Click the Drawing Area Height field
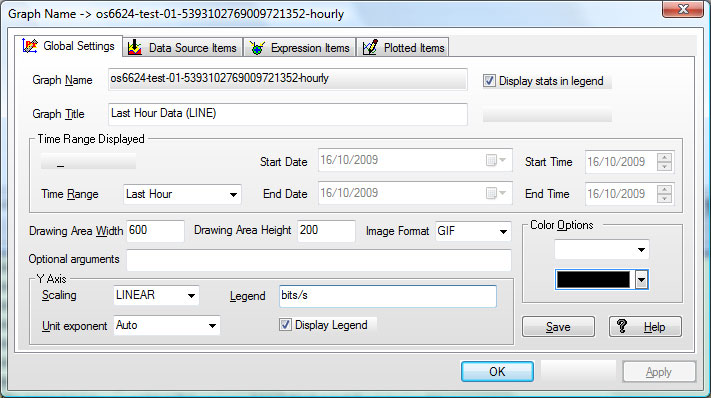 (326, 231)
